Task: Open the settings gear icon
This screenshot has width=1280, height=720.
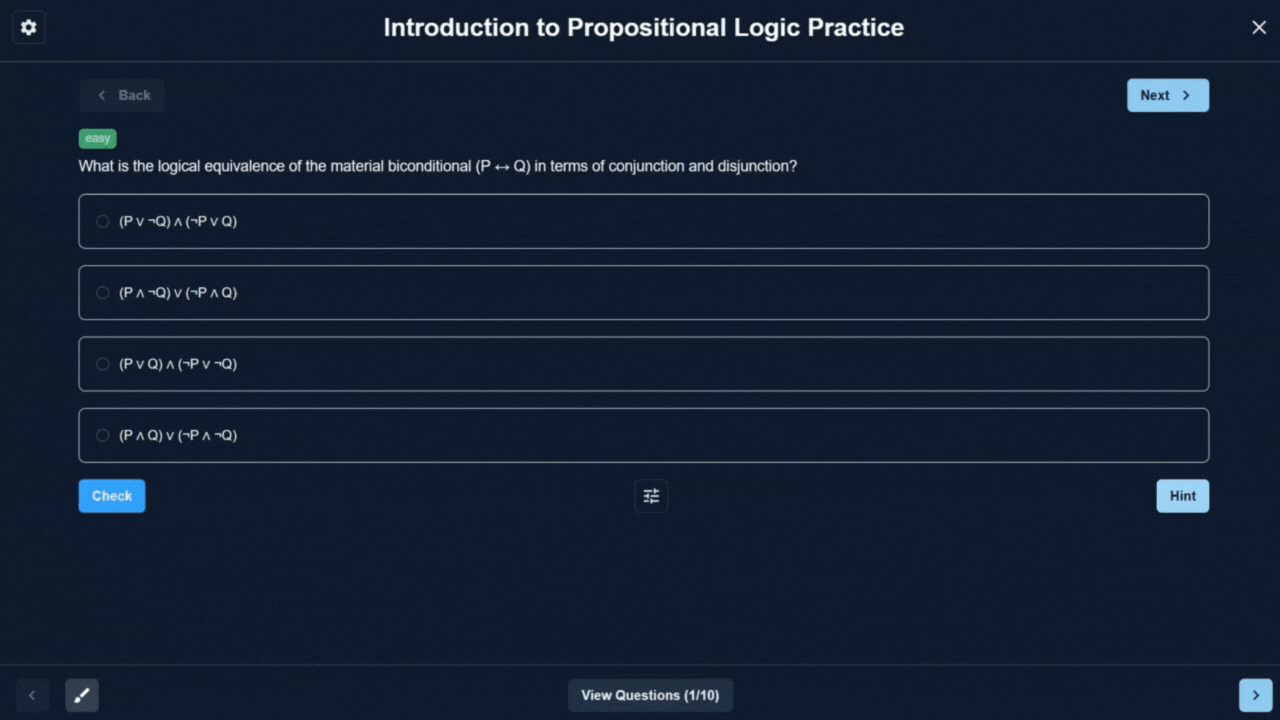Action: 28,28
